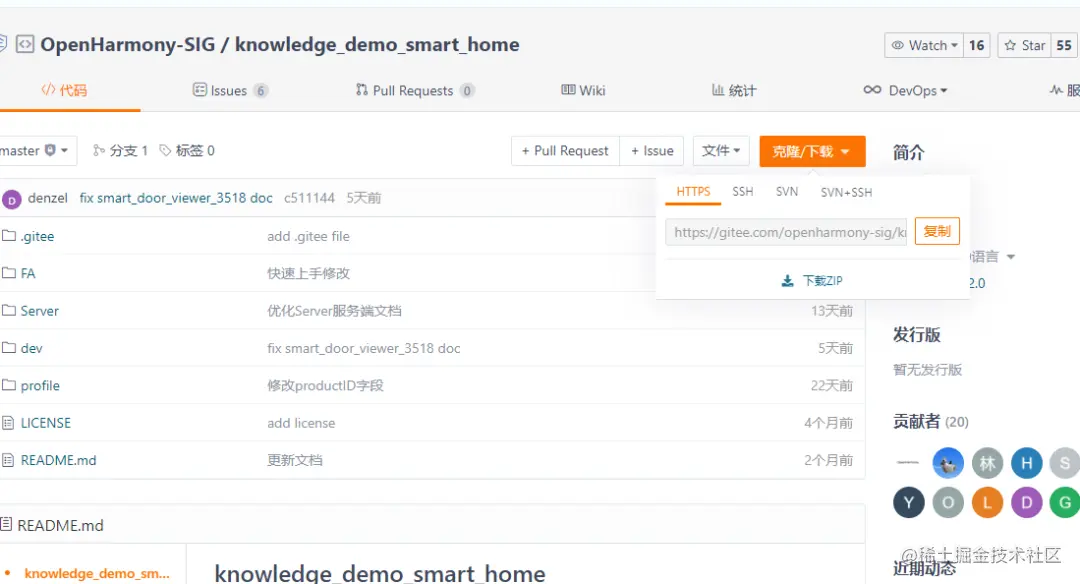Open OpenHarmony-SIG organization link
This screenshot has width=1080, height=584.
(x=127, y=44)
